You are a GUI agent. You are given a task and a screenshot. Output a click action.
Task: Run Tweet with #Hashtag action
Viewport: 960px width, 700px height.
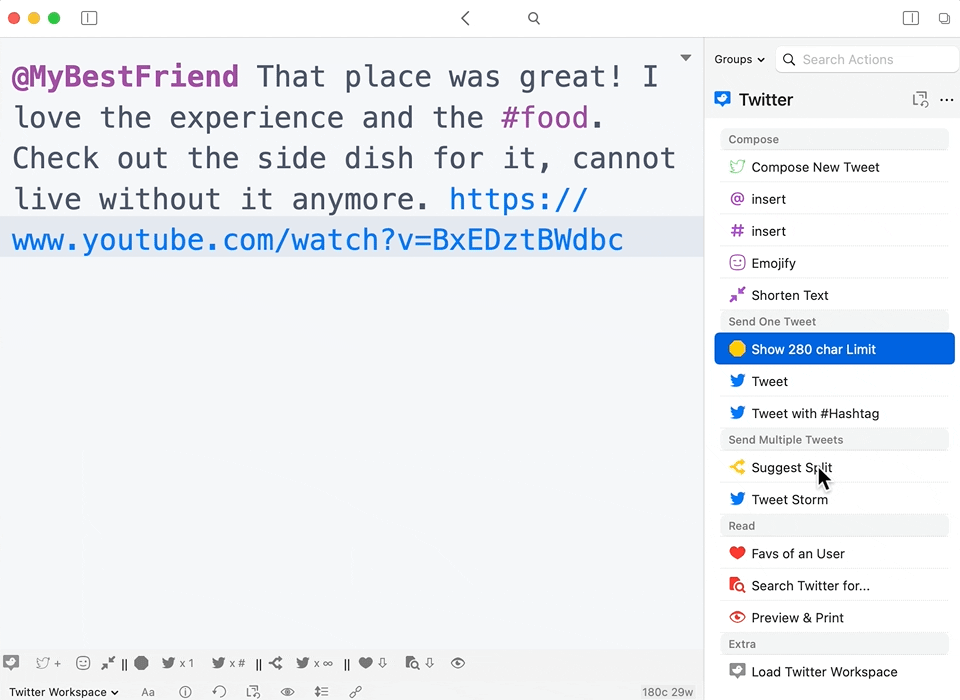[834, 413]
